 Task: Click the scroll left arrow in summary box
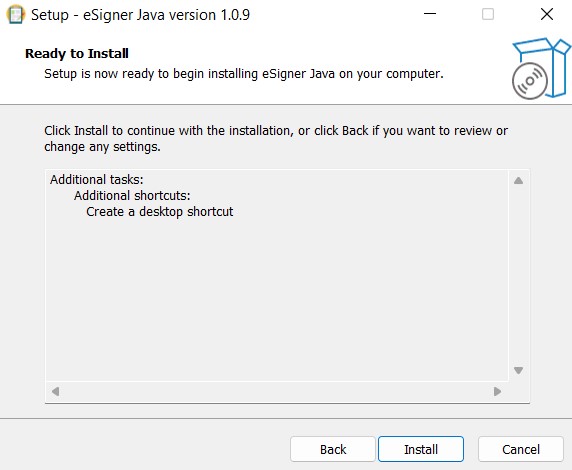[x=55, y=392]
